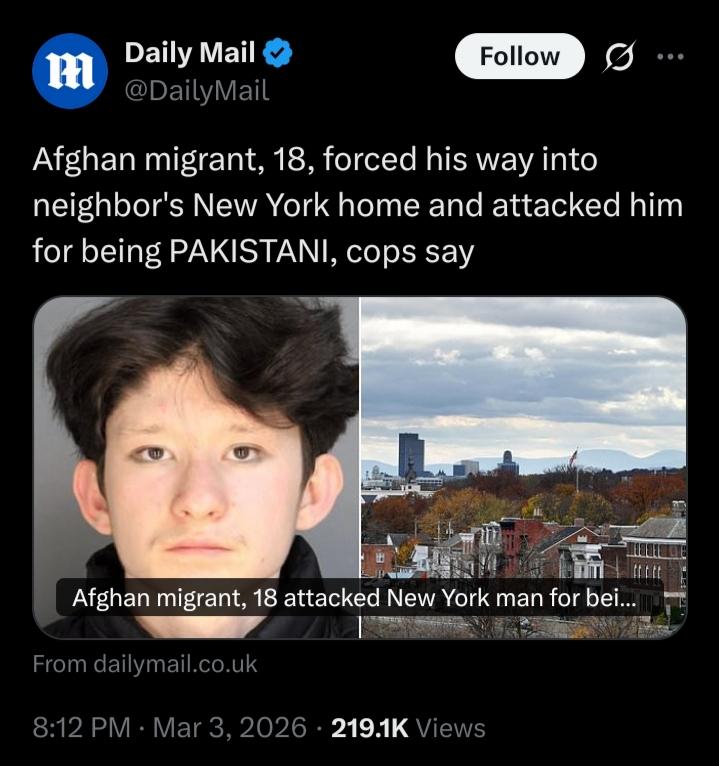The height and width of the screenshot is (766, 719).
Task: Click the tweet text about Afghan migrant
Action: click(x=358, y=205)
